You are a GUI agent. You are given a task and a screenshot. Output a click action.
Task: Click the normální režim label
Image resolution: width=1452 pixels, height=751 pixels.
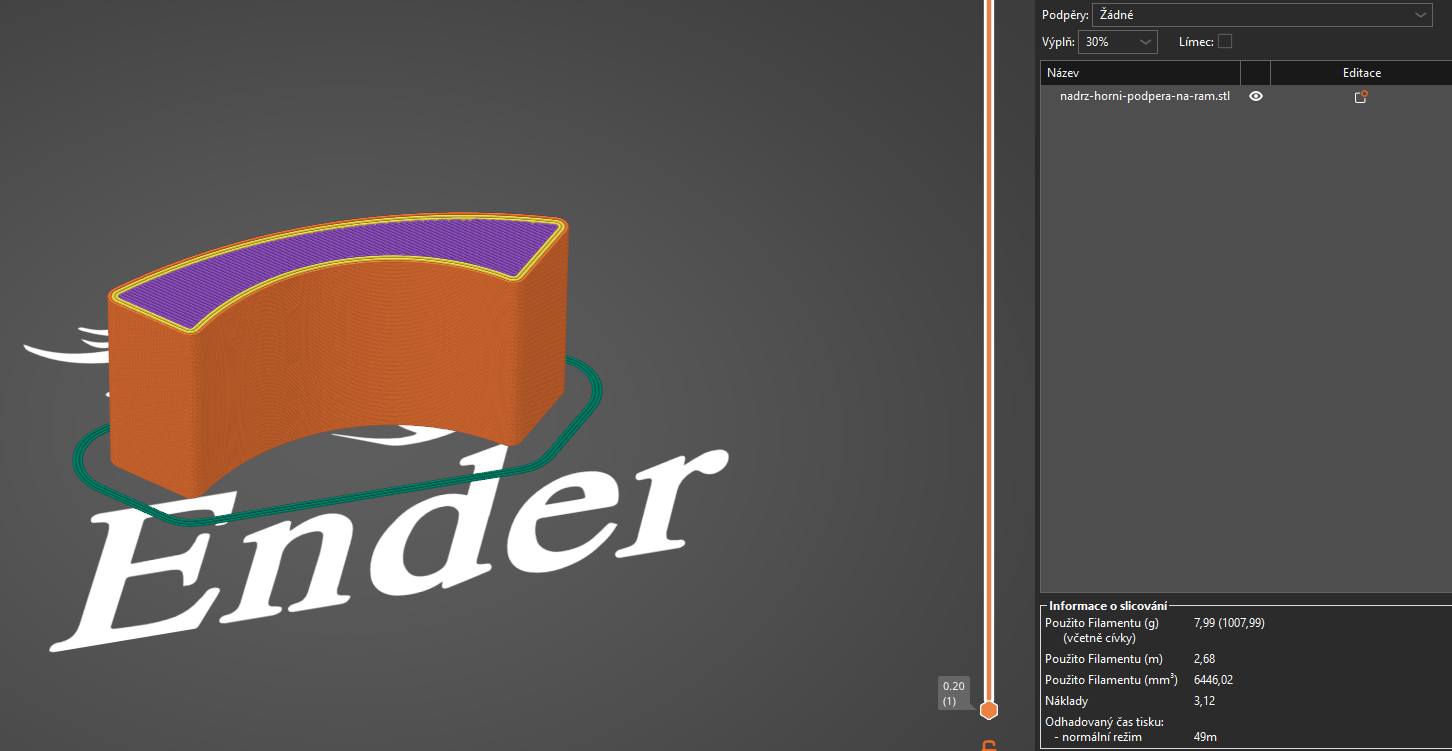point(1102,737)
